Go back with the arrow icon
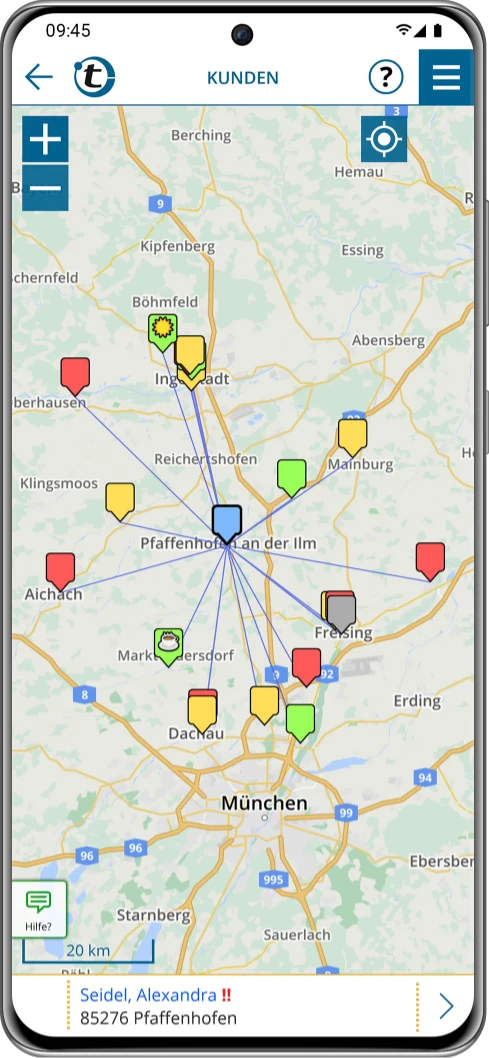 (x=38, y=77)
